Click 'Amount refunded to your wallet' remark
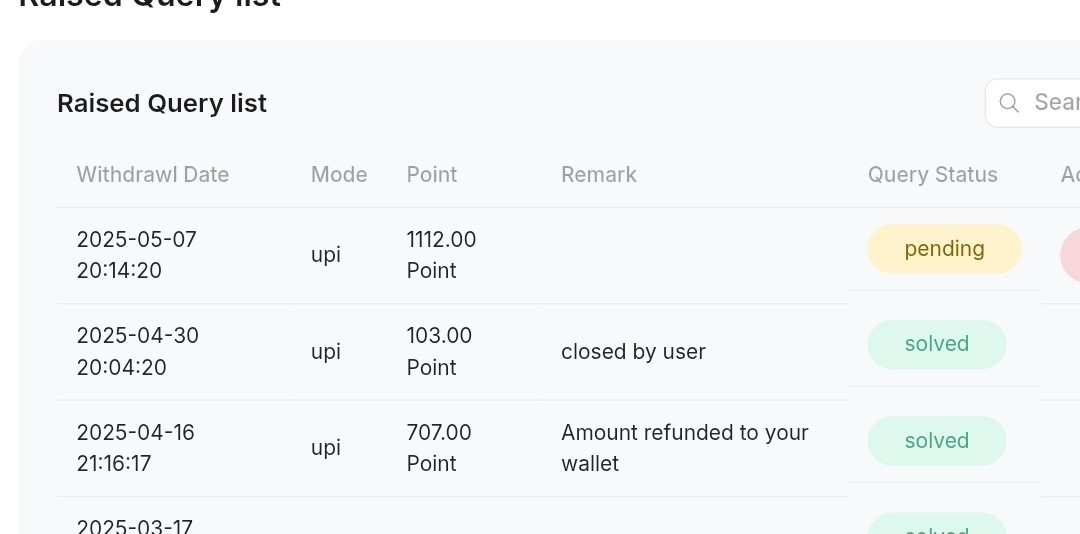The width and height of the screenshot is (1080, 534). pos(685,448)
